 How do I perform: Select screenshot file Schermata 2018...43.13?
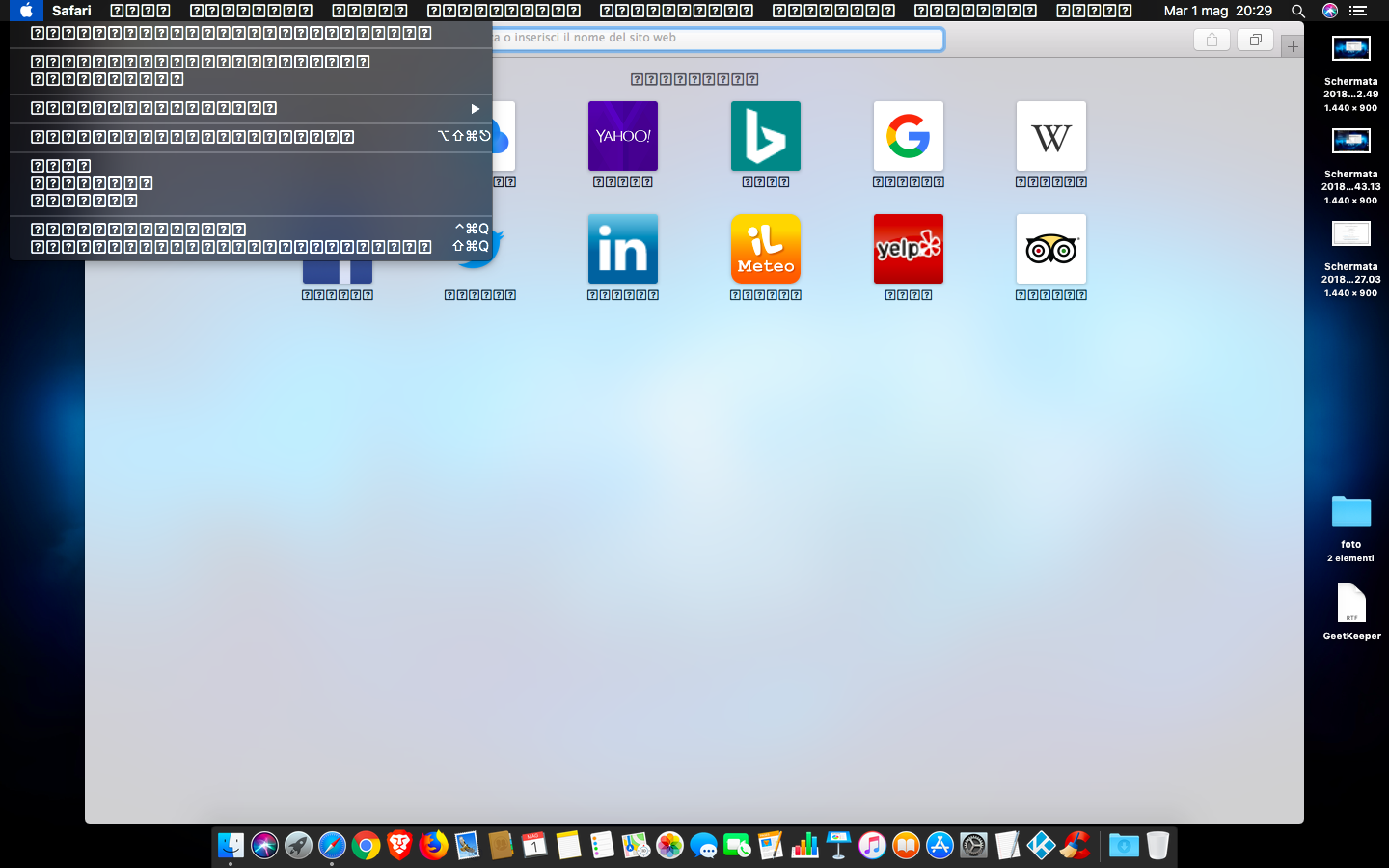tap(1351, 166)
